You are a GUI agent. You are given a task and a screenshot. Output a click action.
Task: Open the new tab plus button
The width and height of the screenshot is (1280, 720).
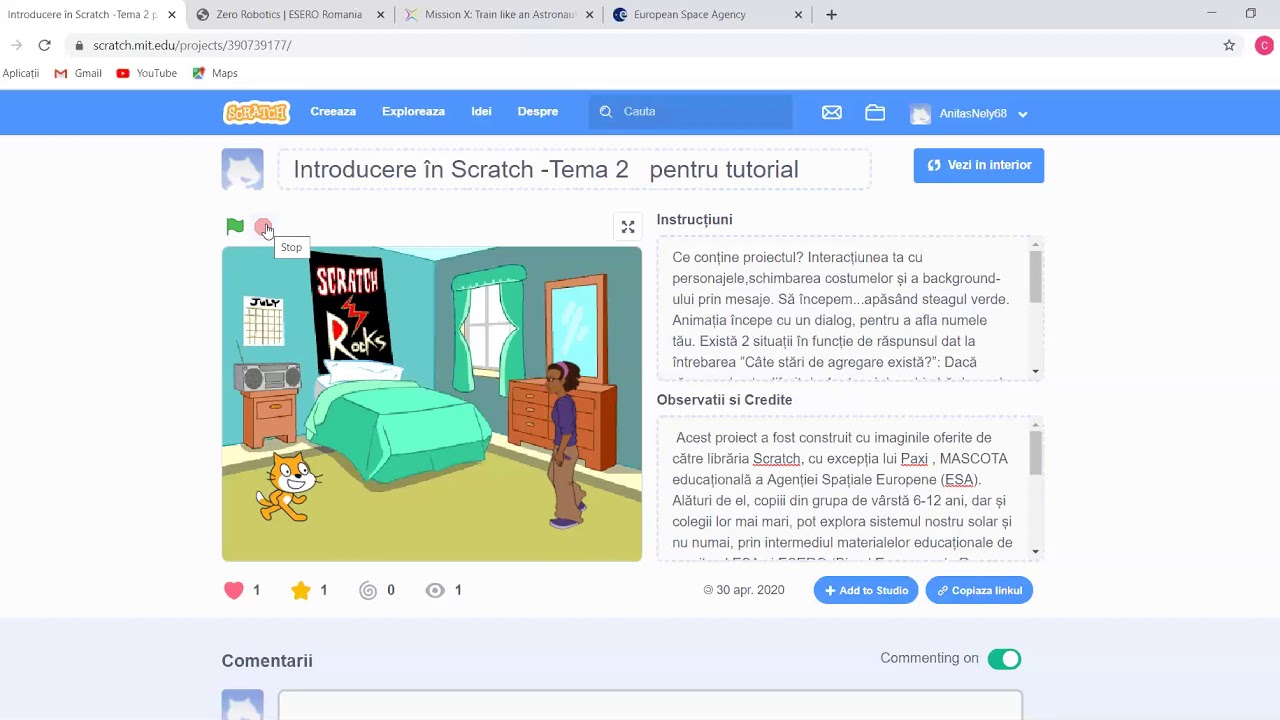pos(831,15)
